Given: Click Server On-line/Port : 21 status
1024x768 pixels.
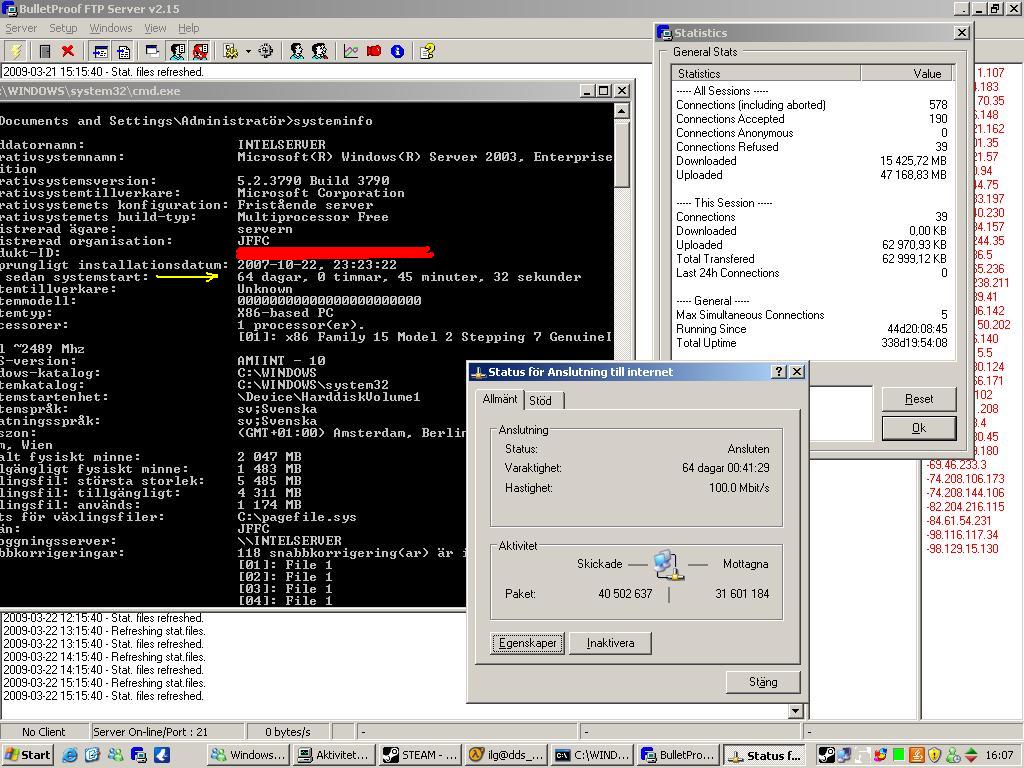Looking at the screenshot, I should [150, 732].
